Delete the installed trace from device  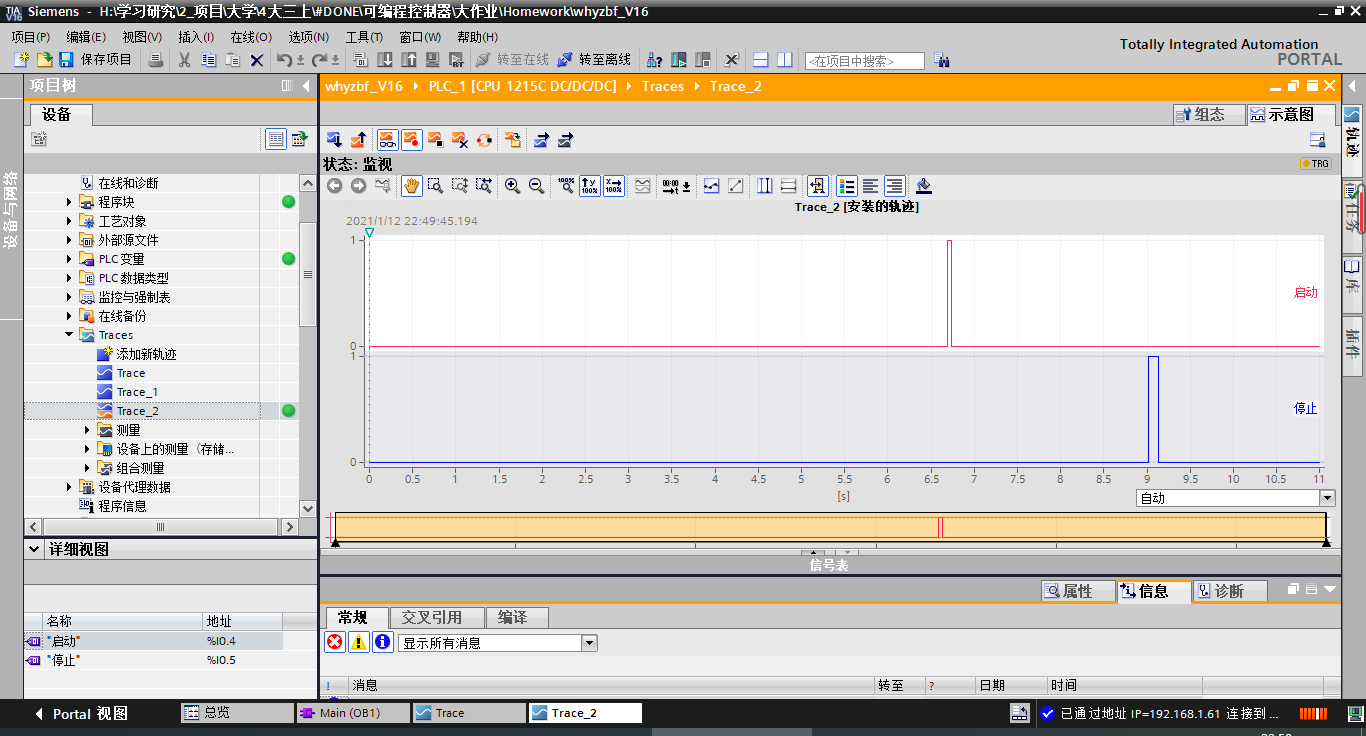tap(460, 140)
